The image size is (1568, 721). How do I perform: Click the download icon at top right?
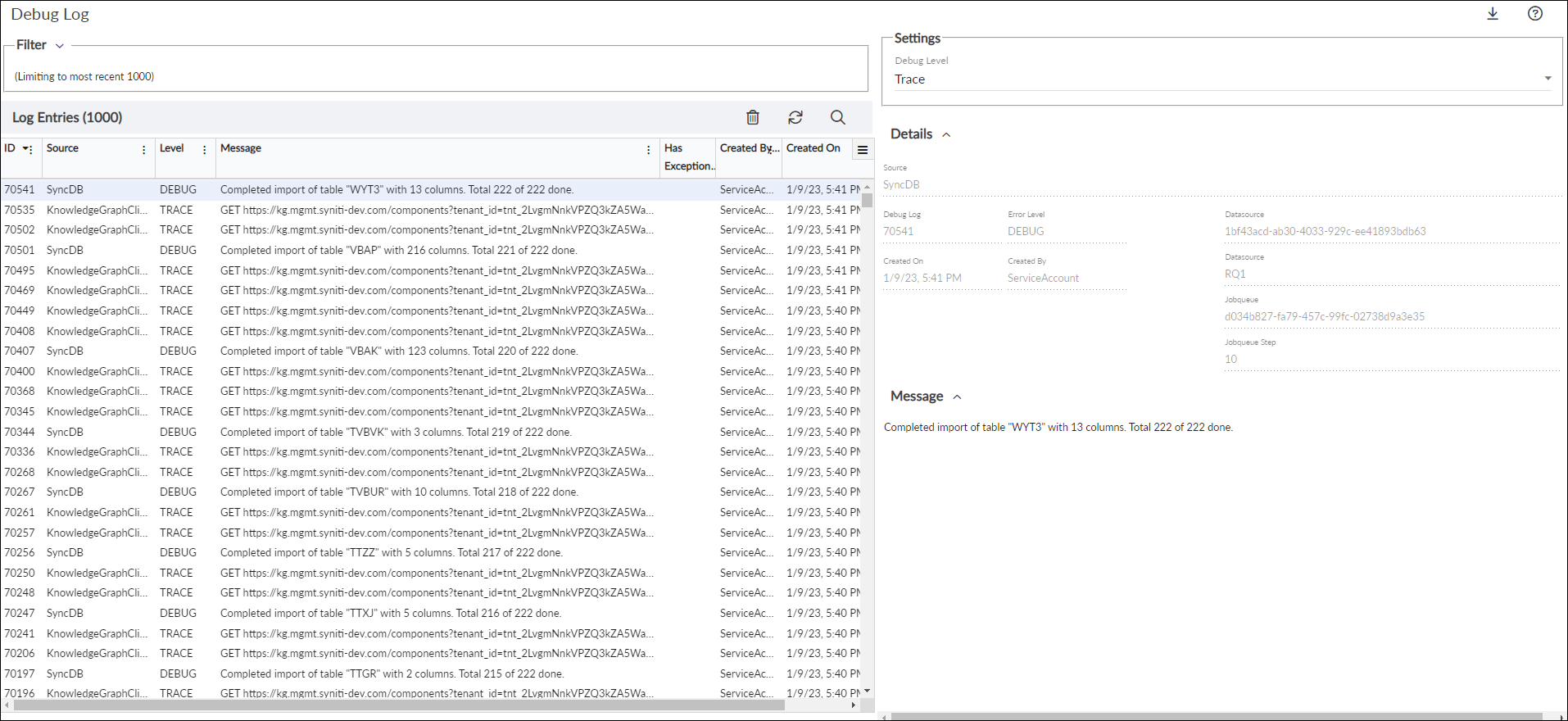pos(1493,14)
